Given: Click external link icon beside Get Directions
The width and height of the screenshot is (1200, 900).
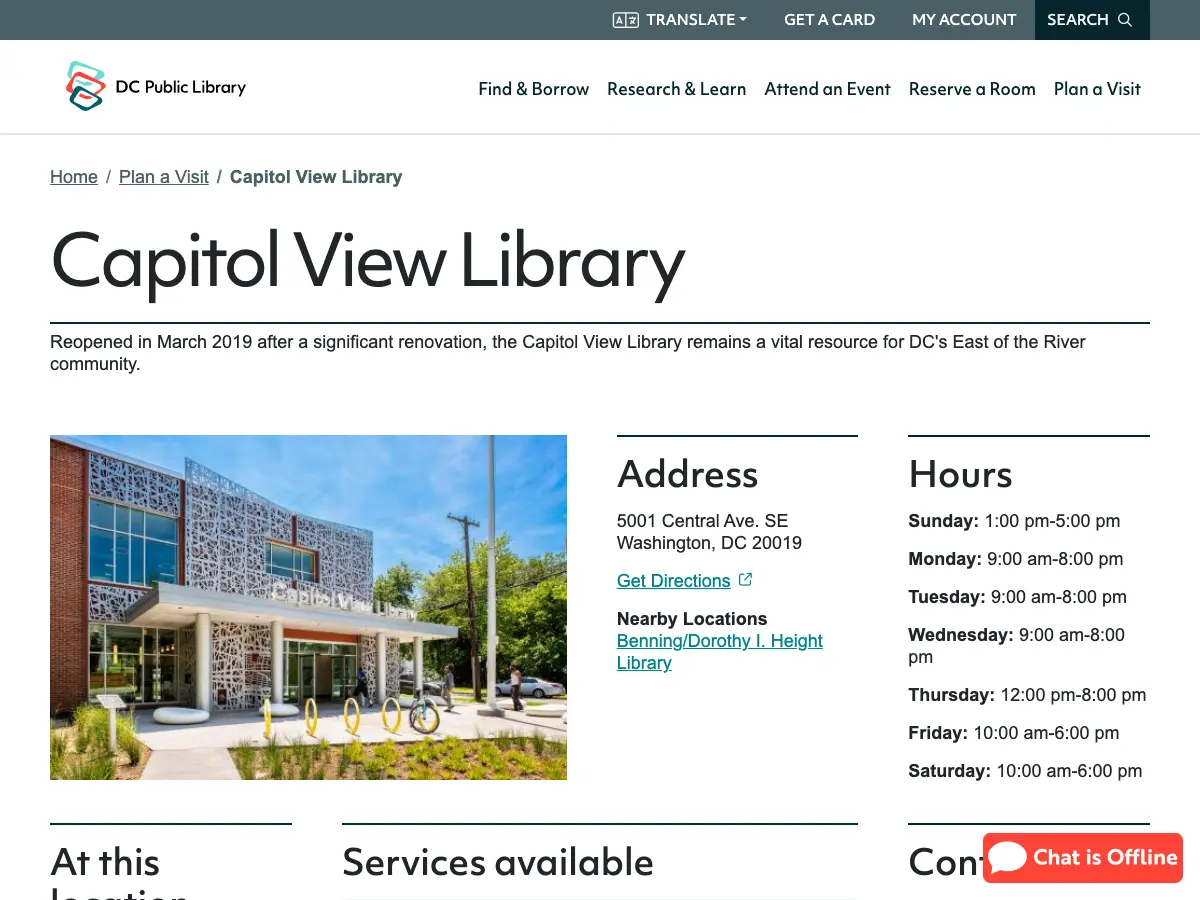Looking at the screenshot, I should [x=745, y=580].
